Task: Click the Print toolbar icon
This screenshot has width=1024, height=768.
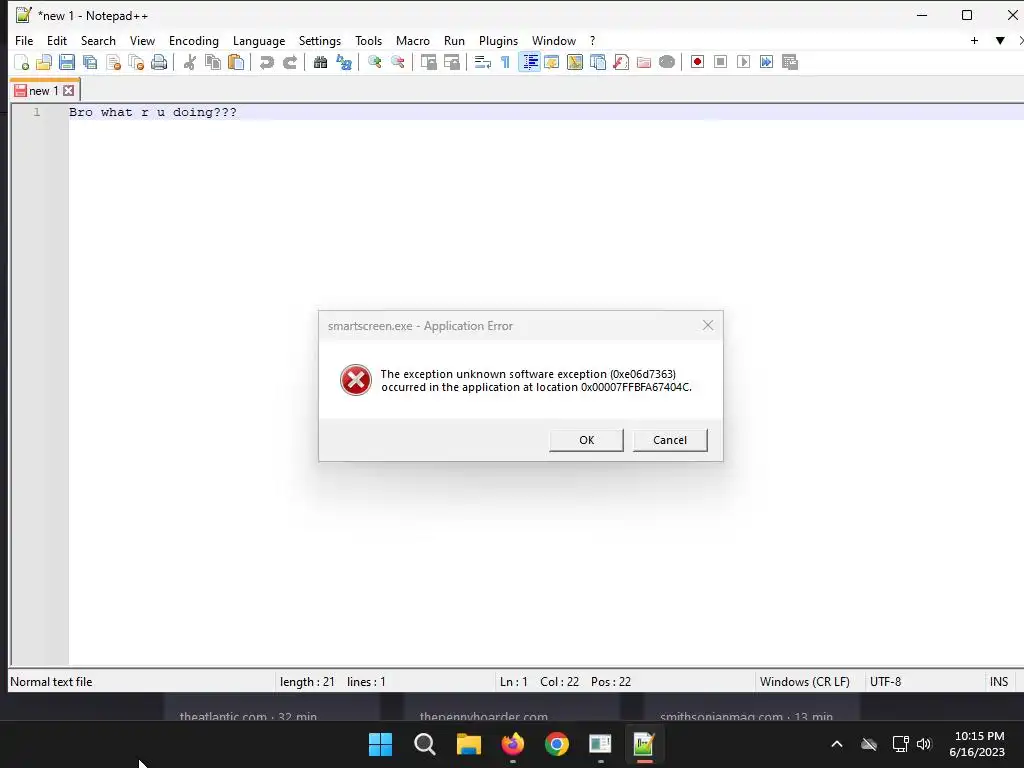Action: (159, 62)
